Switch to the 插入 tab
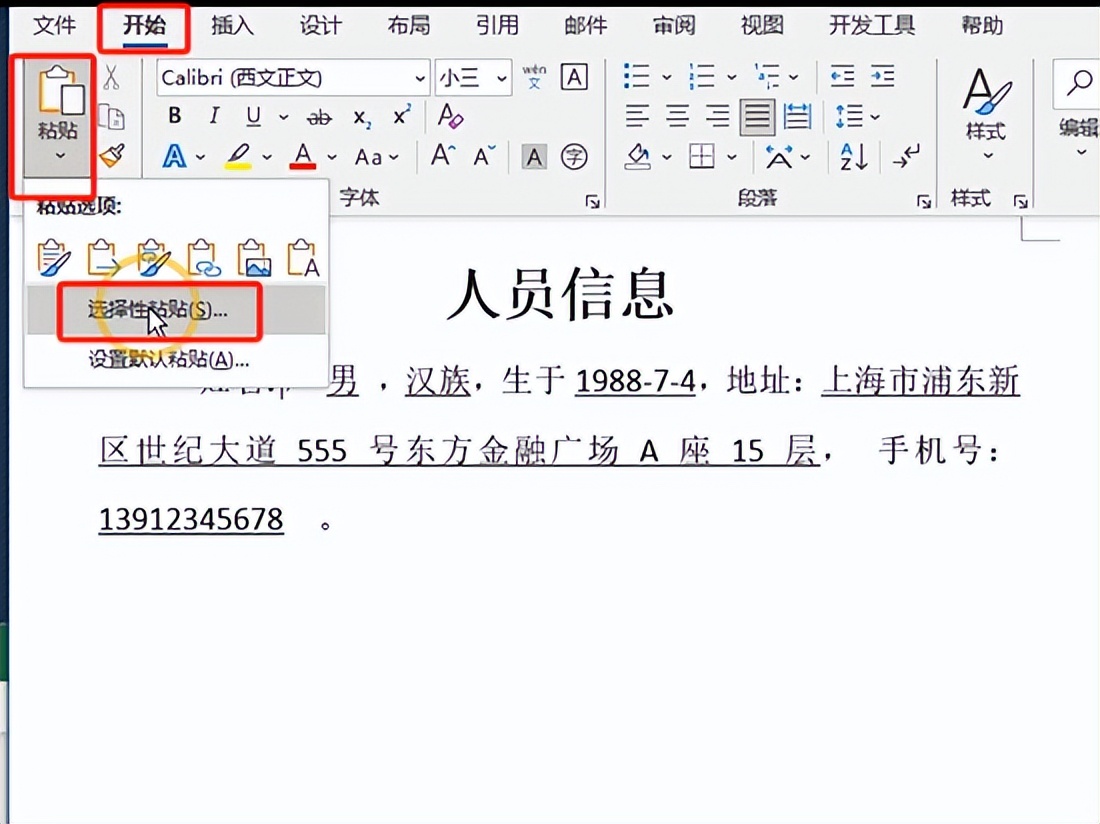1100x824 pixels. pyautogui.click(x=232, y=26)
